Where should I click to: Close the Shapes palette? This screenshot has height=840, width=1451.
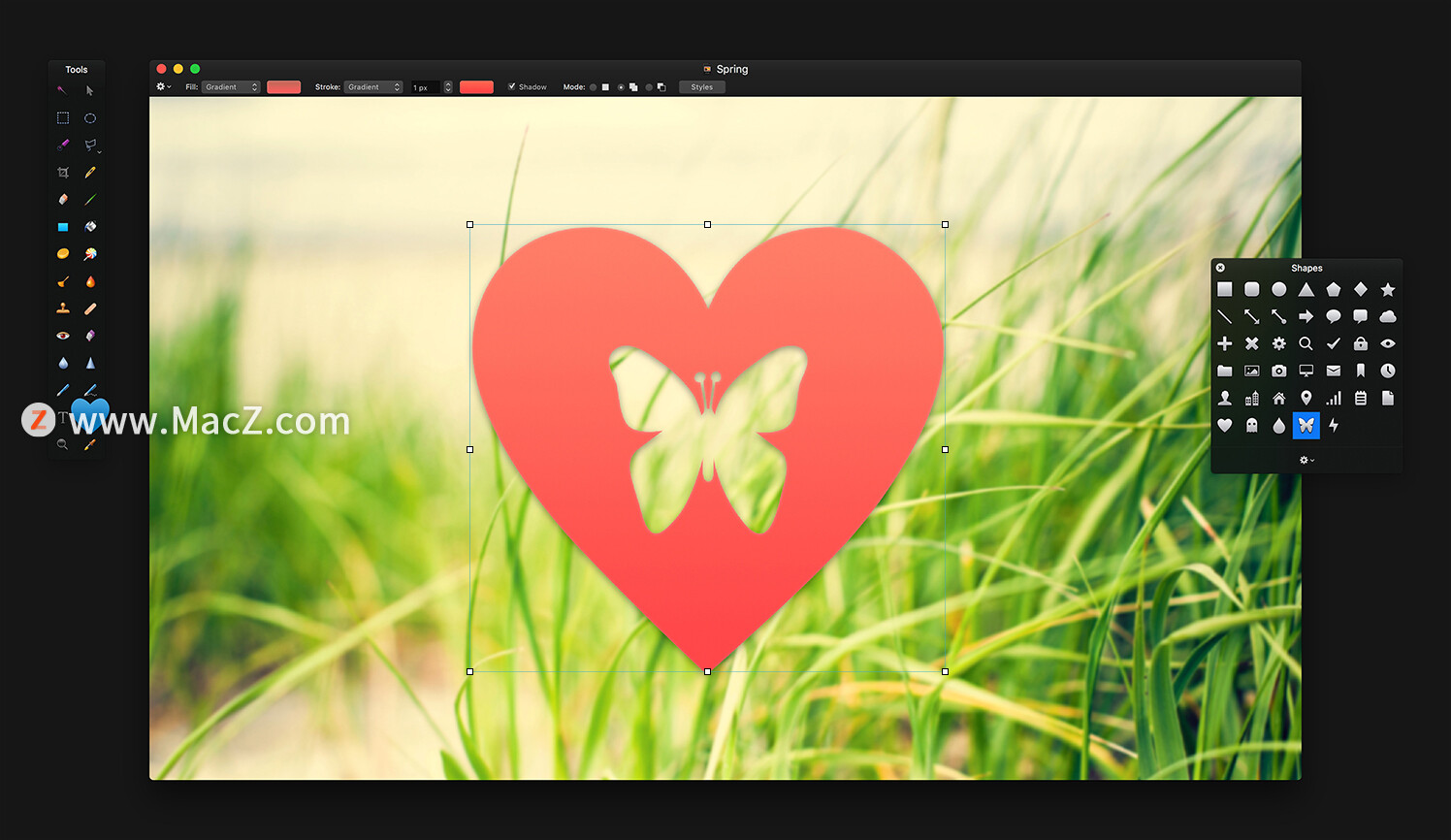(x=1220, y=268)
